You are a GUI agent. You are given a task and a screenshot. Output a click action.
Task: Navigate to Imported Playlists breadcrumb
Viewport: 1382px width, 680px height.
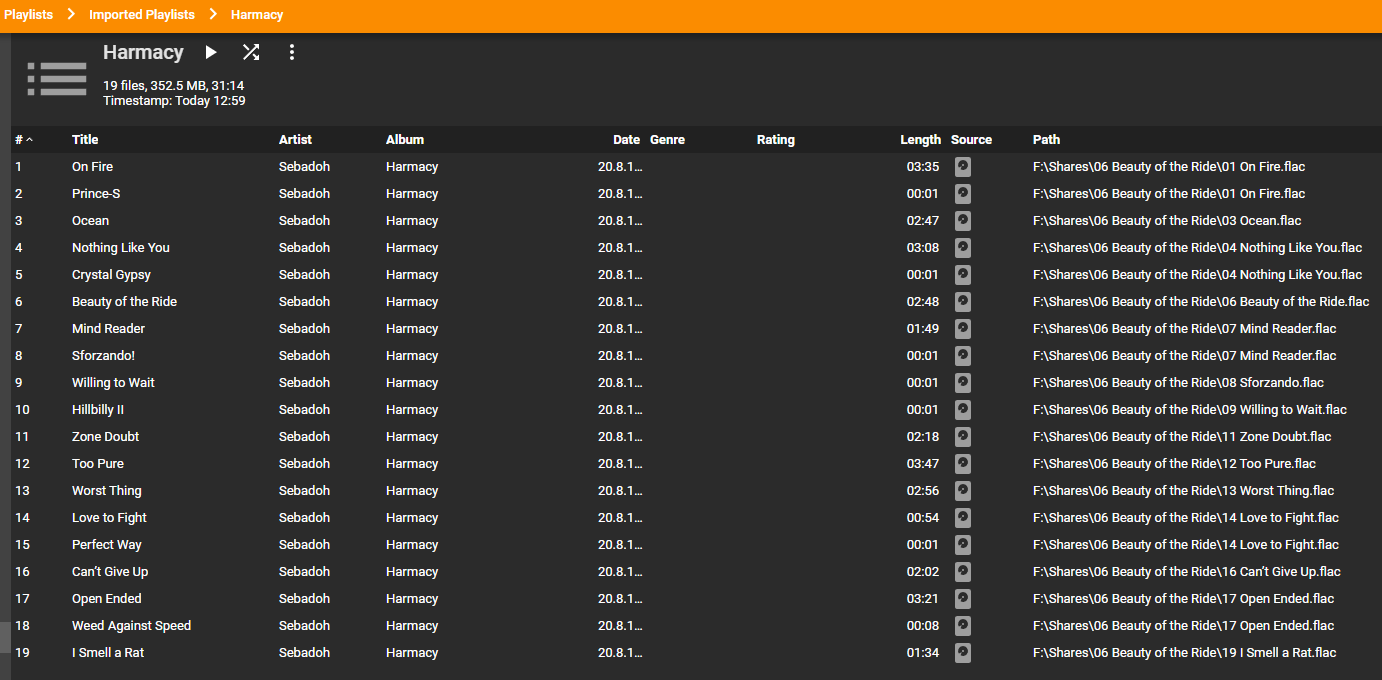[141, 15]
